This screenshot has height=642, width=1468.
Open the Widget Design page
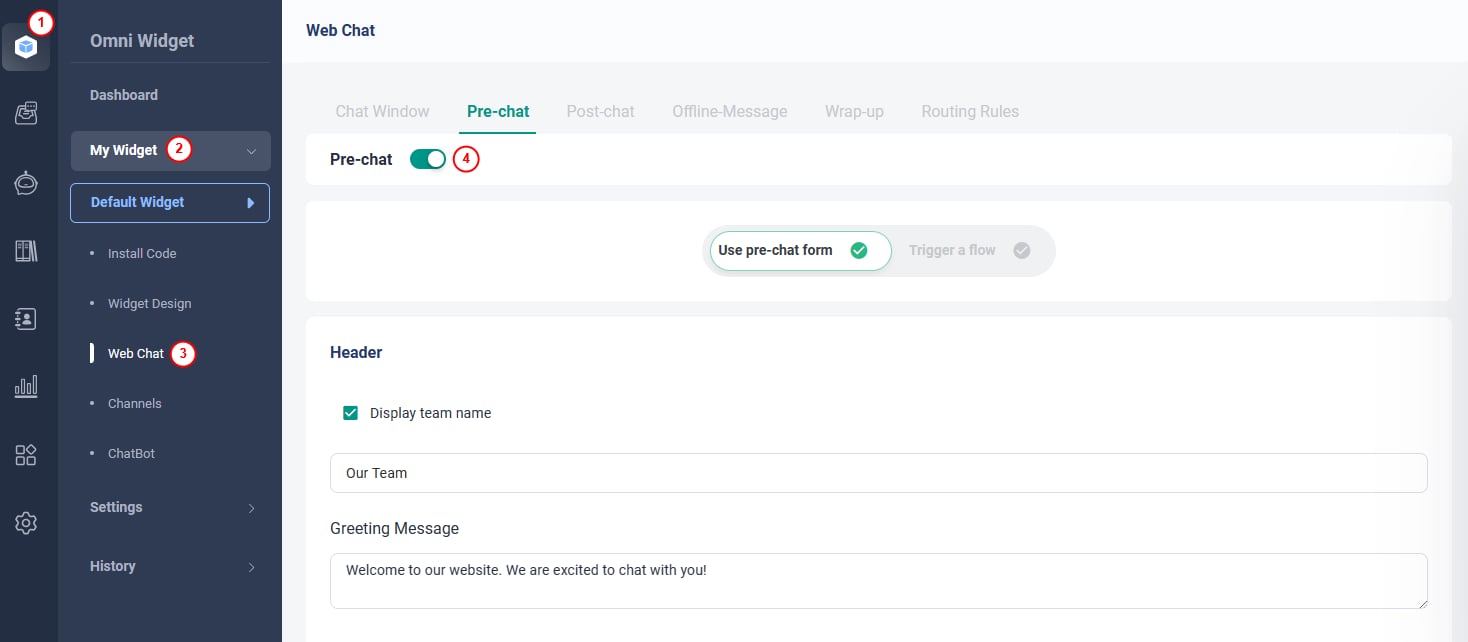pos(149,304)
